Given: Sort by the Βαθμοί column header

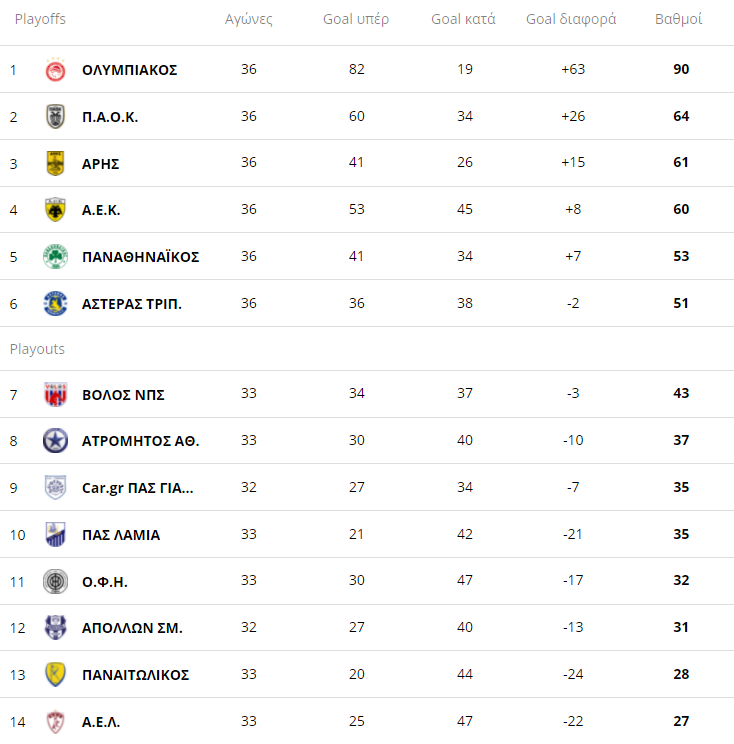Looking at the screenshot, I should tap(678, 20).
